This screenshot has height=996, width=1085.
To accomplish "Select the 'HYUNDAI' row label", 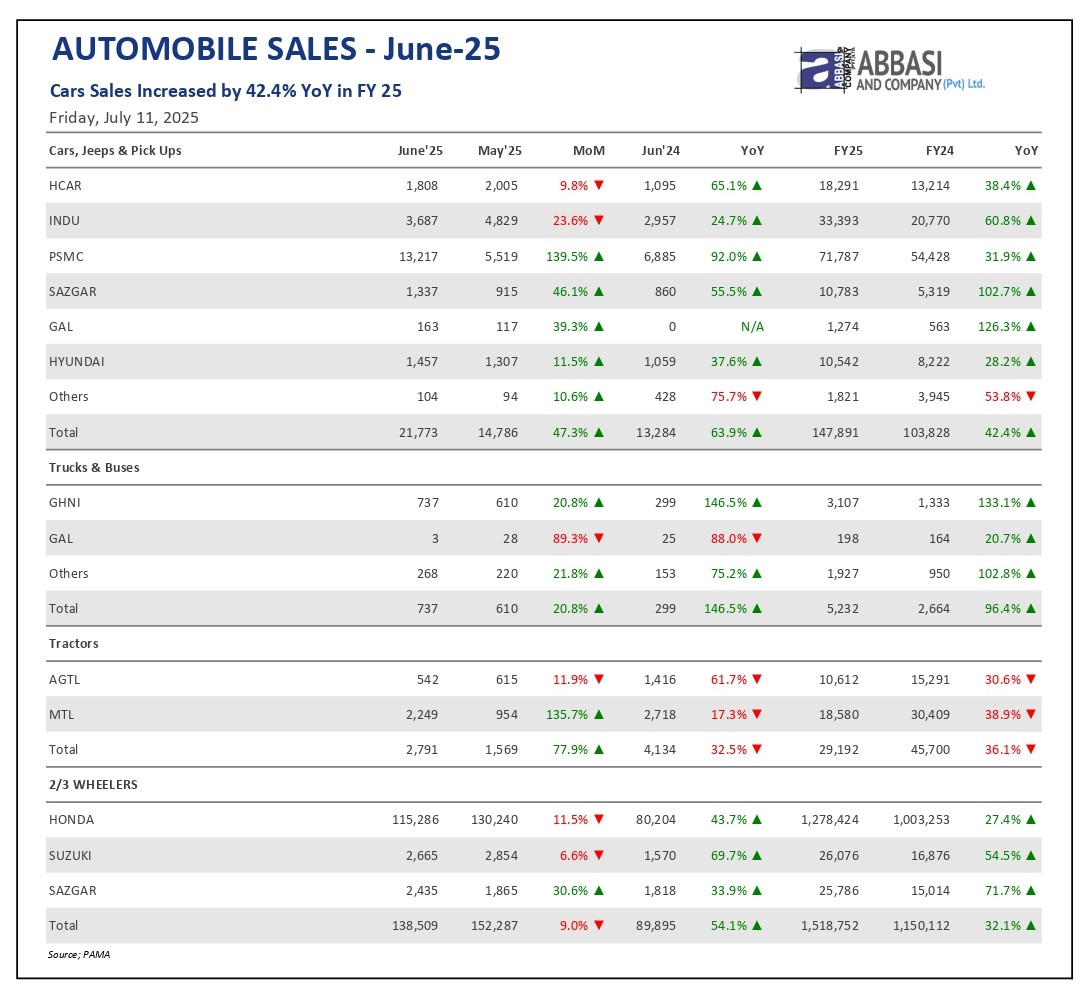I will tap(77, 362).
